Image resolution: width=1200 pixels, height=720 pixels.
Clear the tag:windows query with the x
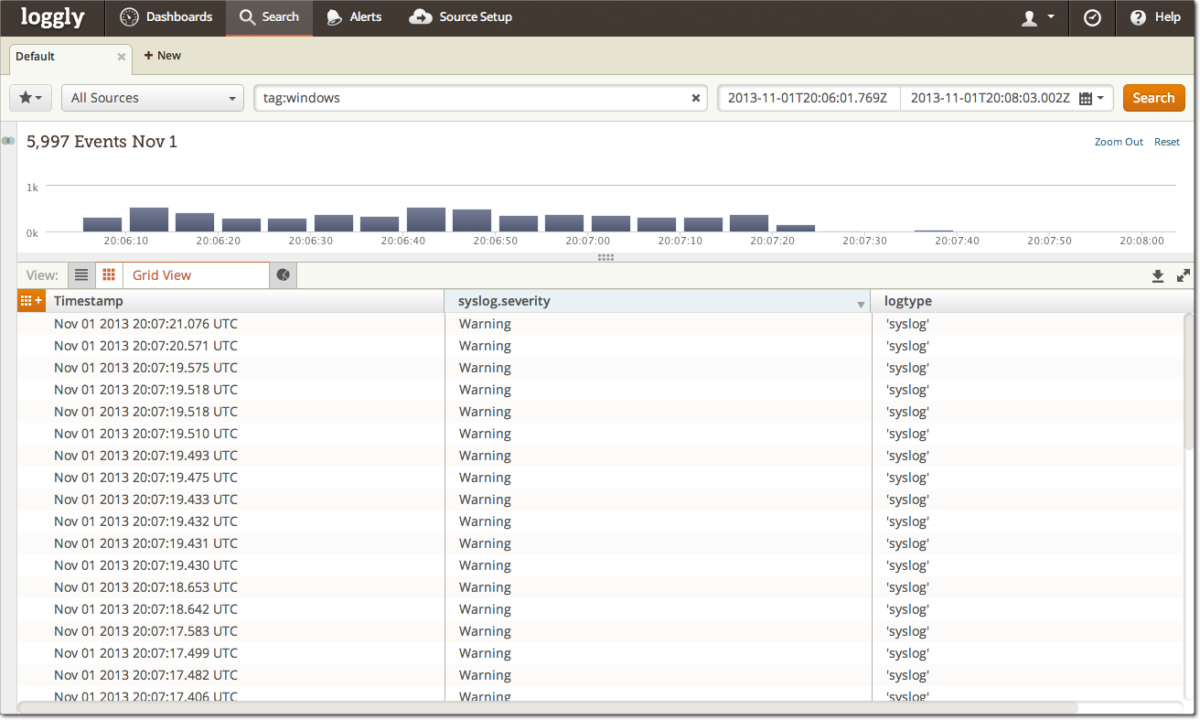click(x=696, y=97)
